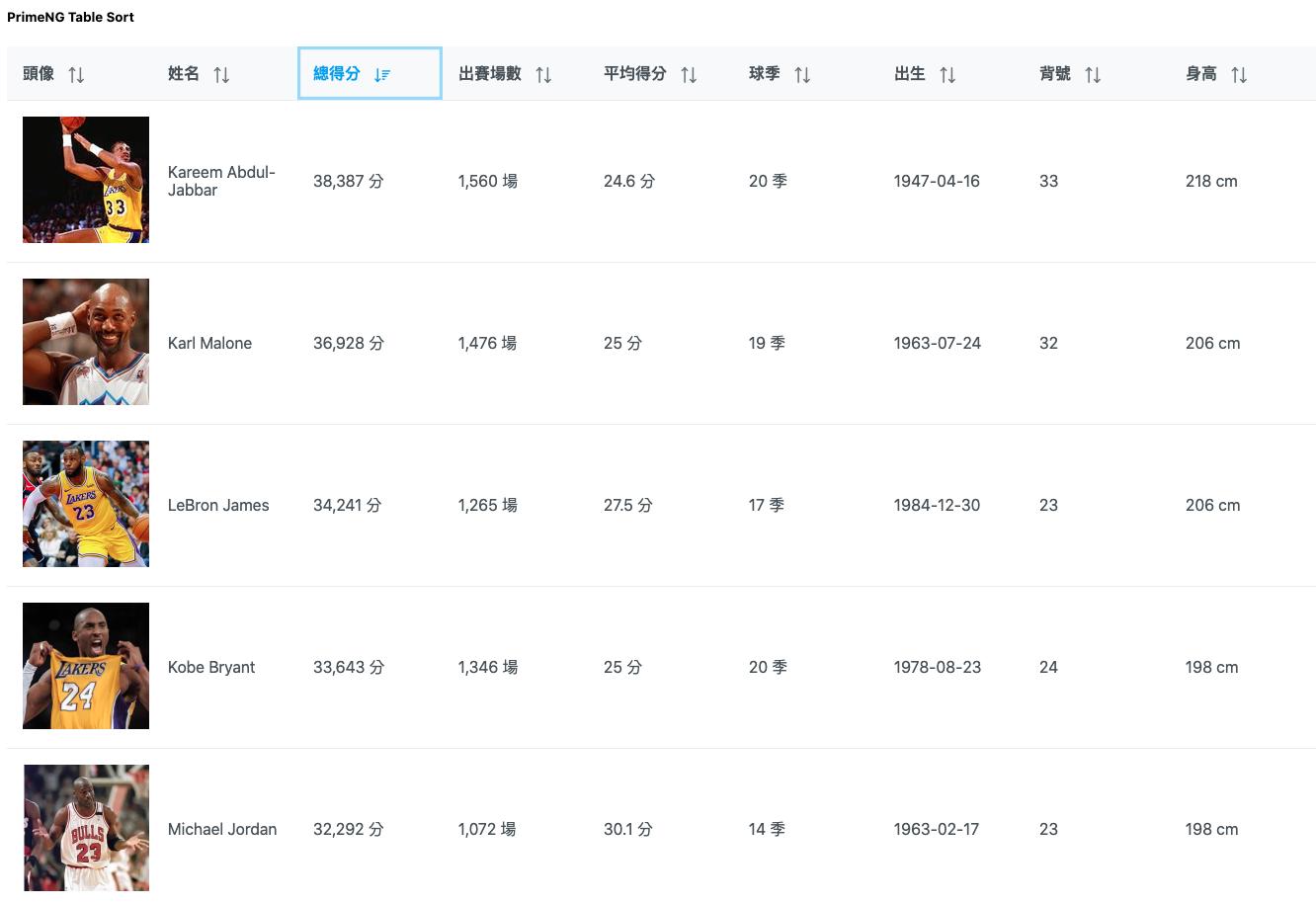This screenshot has width=1316, height=904.
Task: Click the 30.1 分 average cell
Action: pyautogui.click(x=628, y=830)
